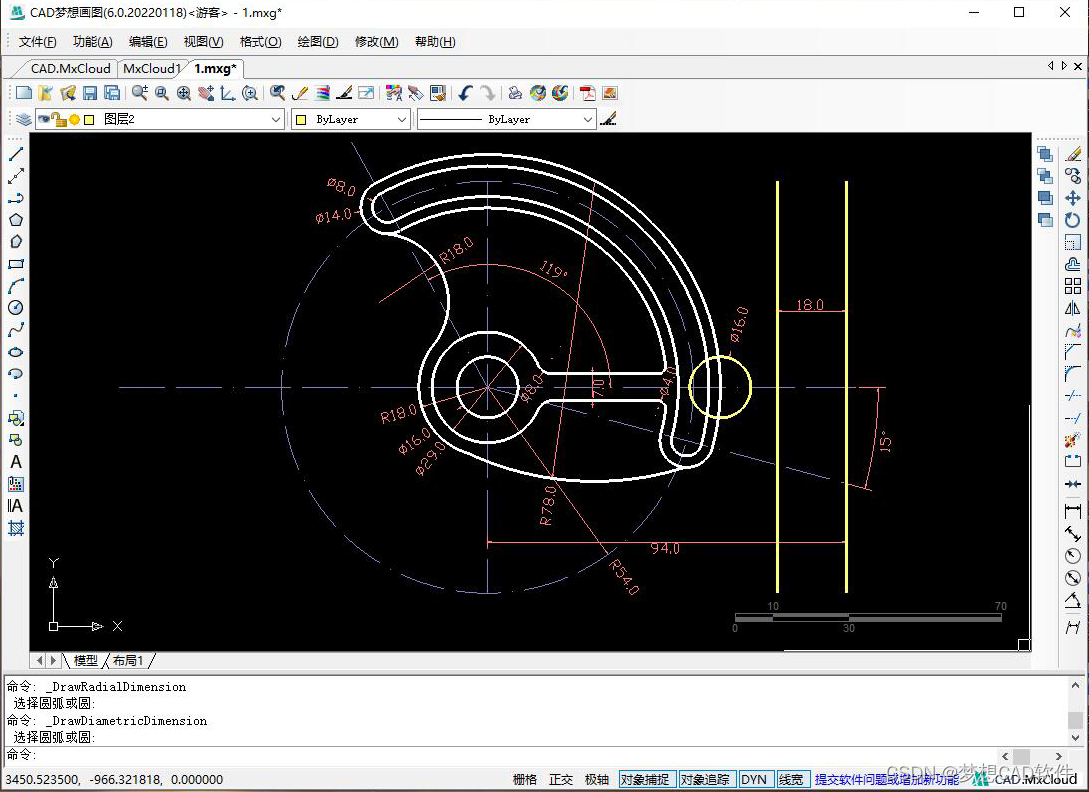Viewport: 1089px width, 792px height.
Task: Click the command line input field
Action: [x=500, y=754]
